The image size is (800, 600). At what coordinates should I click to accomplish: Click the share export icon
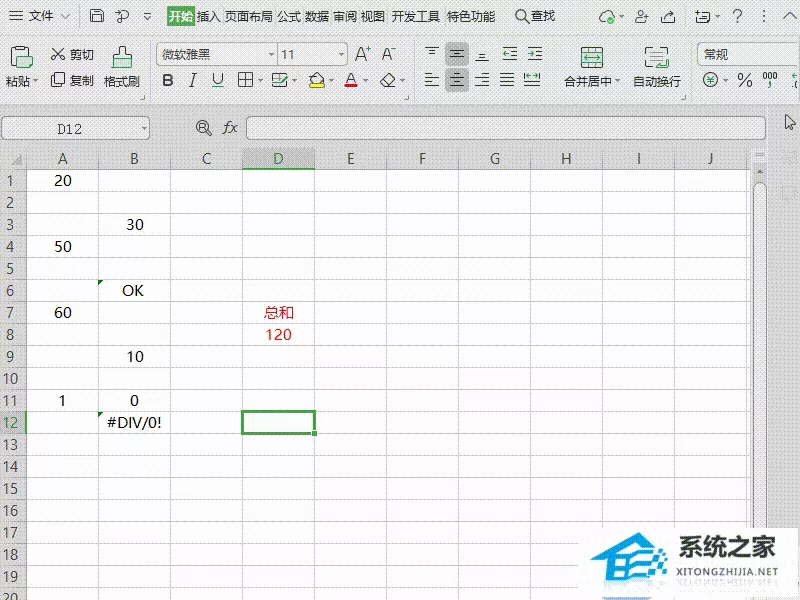[x=668, y=17]
